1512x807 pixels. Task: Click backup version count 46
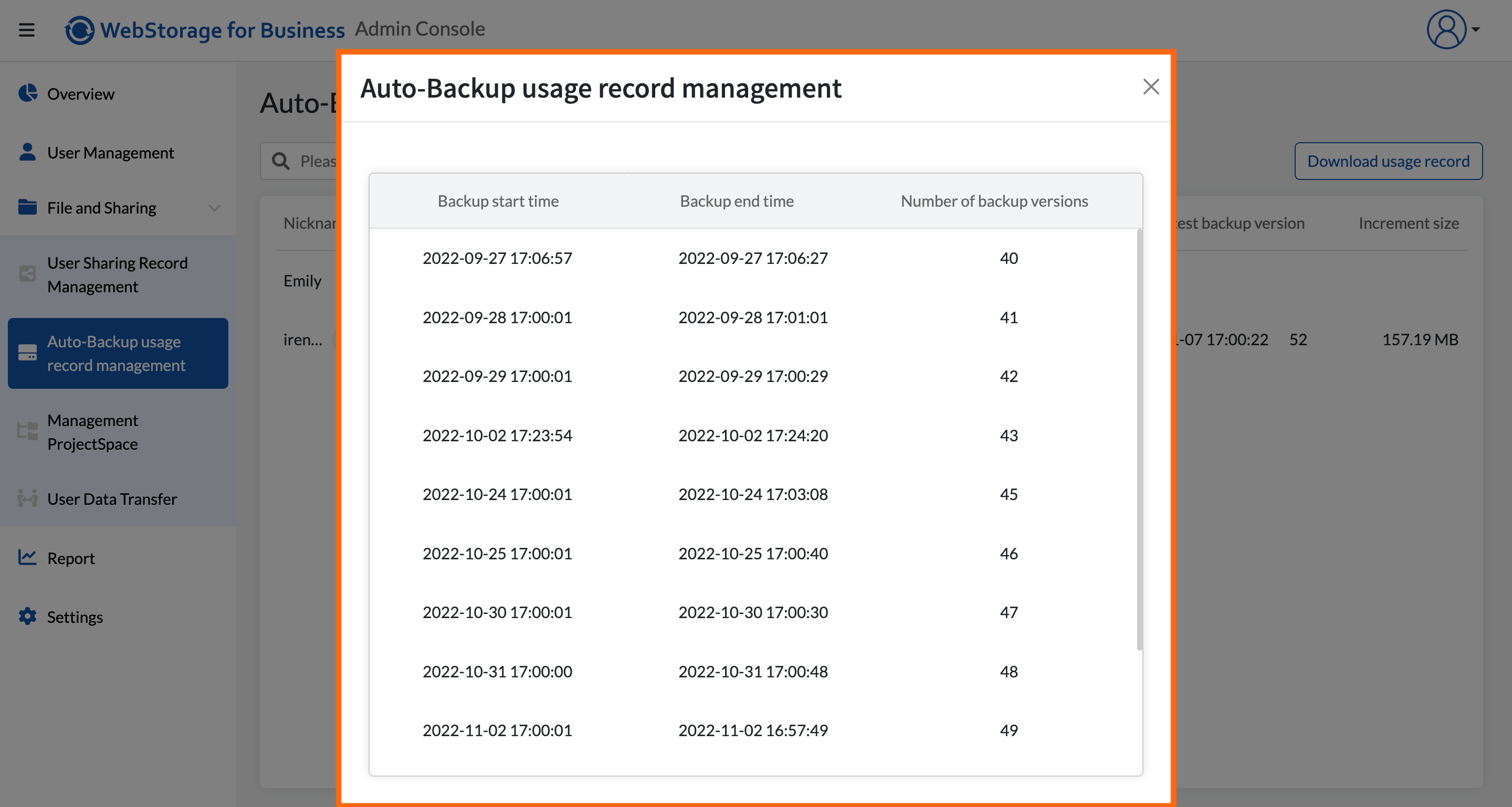(1009, 553)
